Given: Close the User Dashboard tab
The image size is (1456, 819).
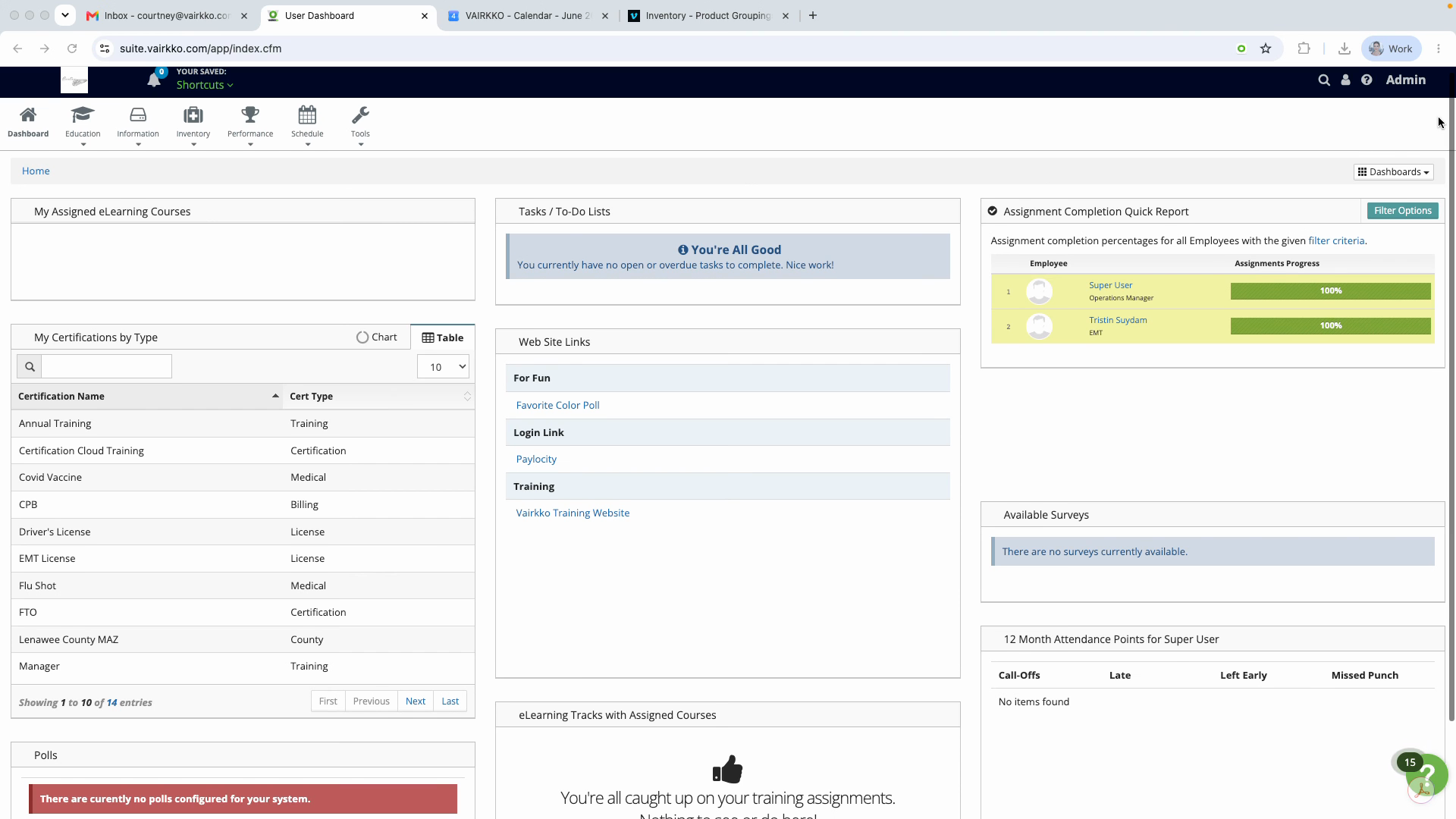Looking at the screenshot, I should point(425,15).
